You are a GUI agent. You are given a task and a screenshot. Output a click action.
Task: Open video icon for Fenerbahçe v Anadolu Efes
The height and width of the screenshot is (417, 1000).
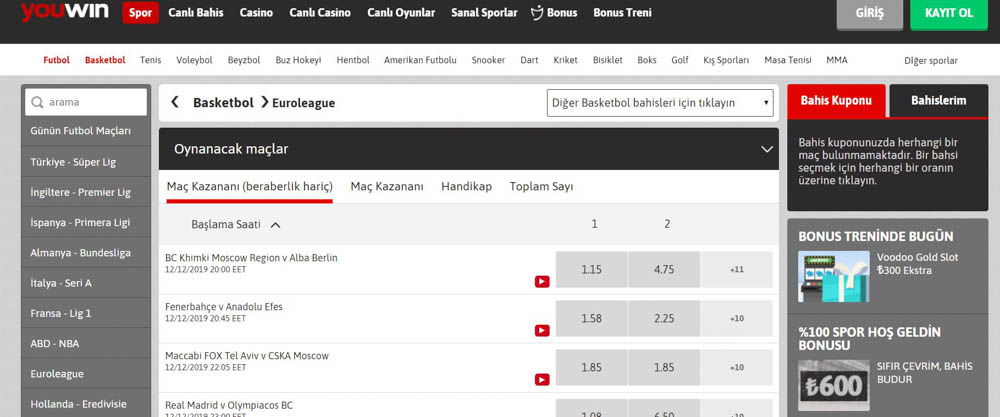(x=542, y=330)
